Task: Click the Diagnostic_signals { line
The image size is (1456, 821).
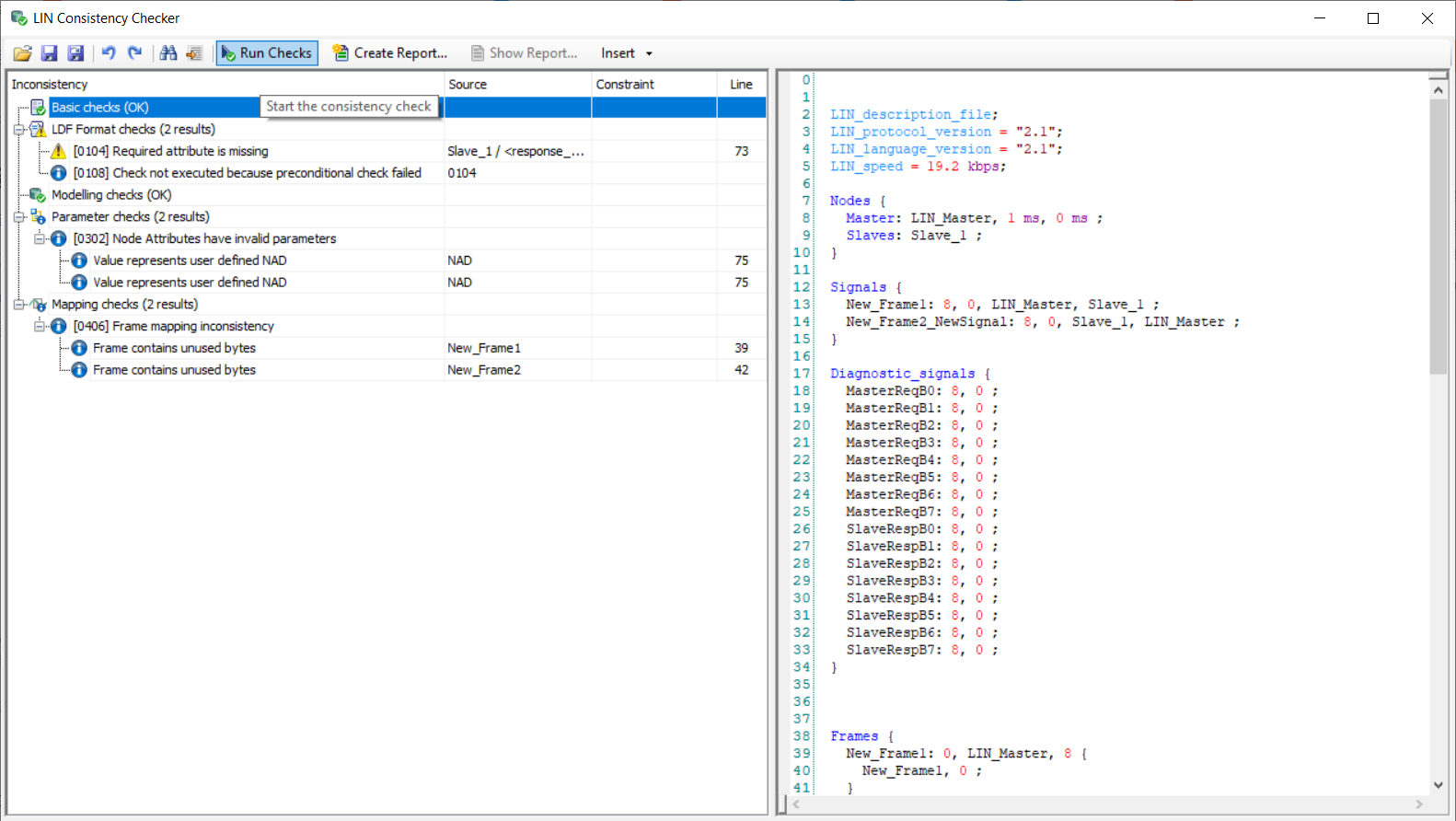Action: pyautogui.click(x=909, y=374)
